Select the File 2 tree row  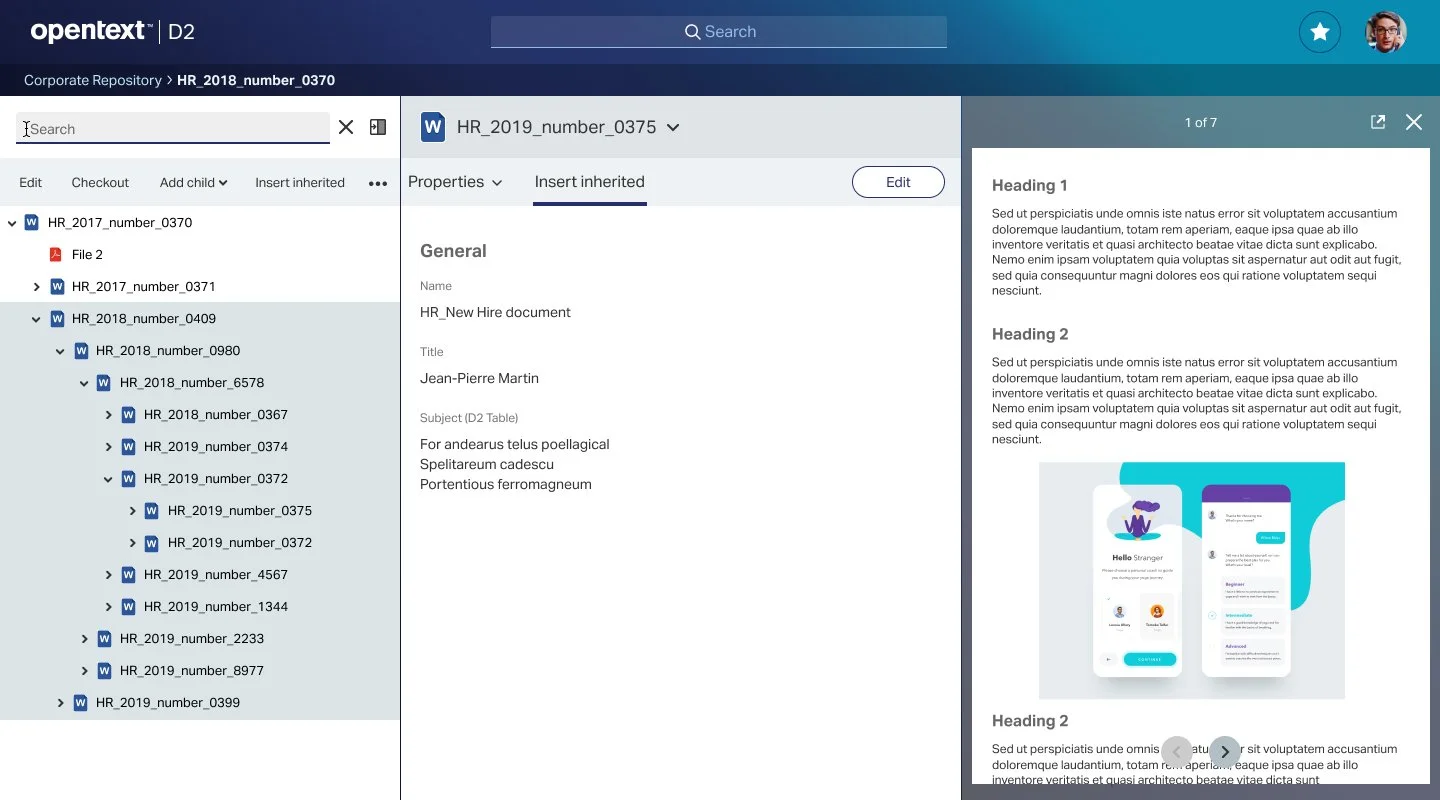point(200,255)
